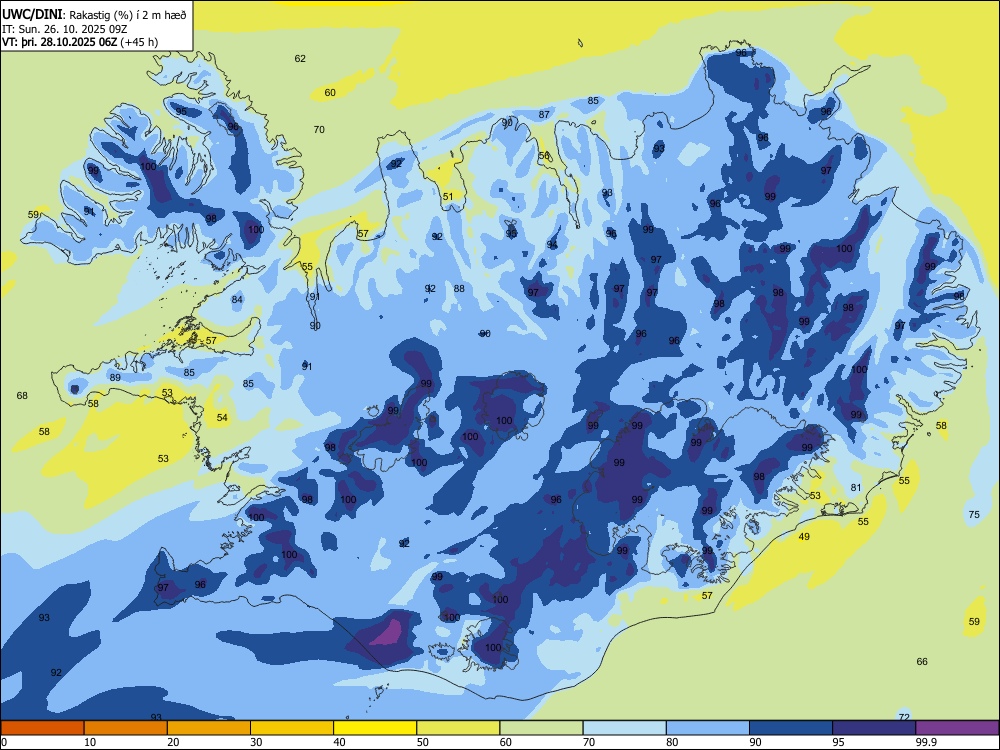1000x750 pixels.
Task: Click the humidity value '54' on the map
Action: pos(222,418)
